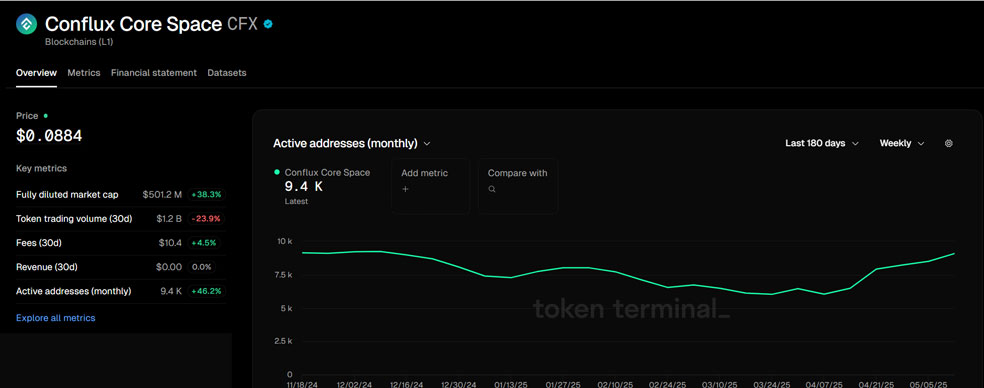984x388 pixels.
Task: Click the search icon under Compare with
Action: tap(492, 189)
